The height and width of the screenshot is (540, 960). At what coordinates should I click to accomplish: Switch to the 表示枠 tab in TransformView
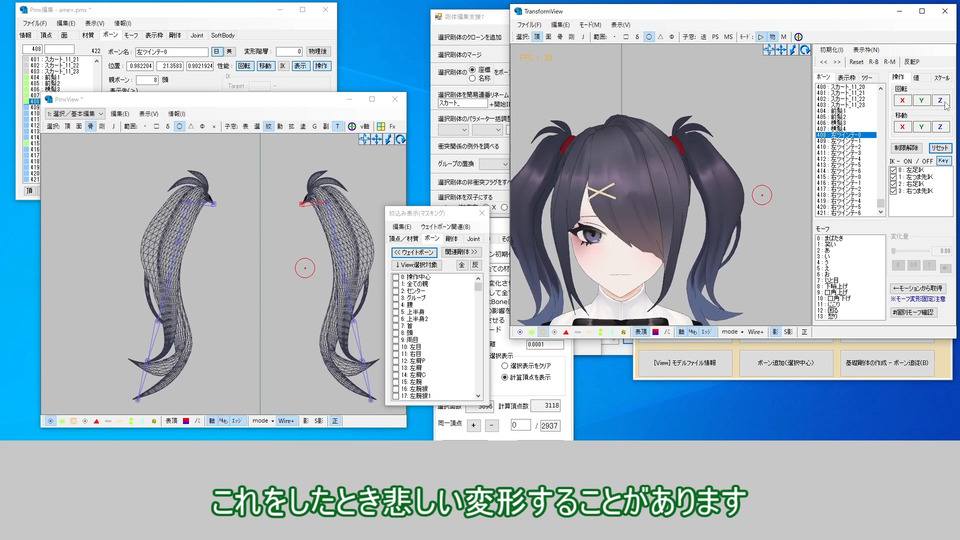pyautogui.click(x=846, y=78)
